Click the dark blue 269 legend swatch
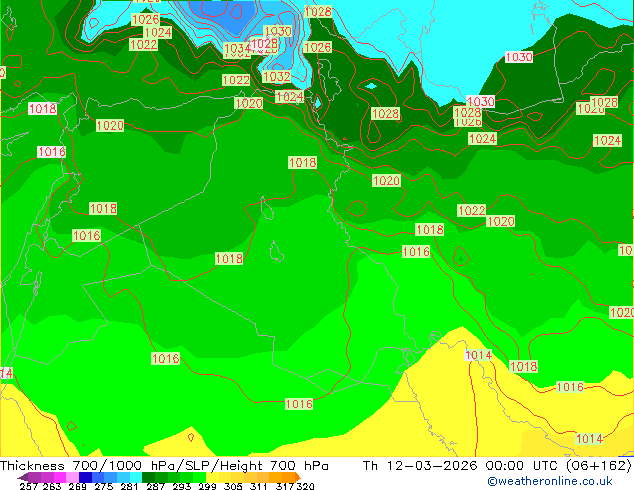 point(85,477)
